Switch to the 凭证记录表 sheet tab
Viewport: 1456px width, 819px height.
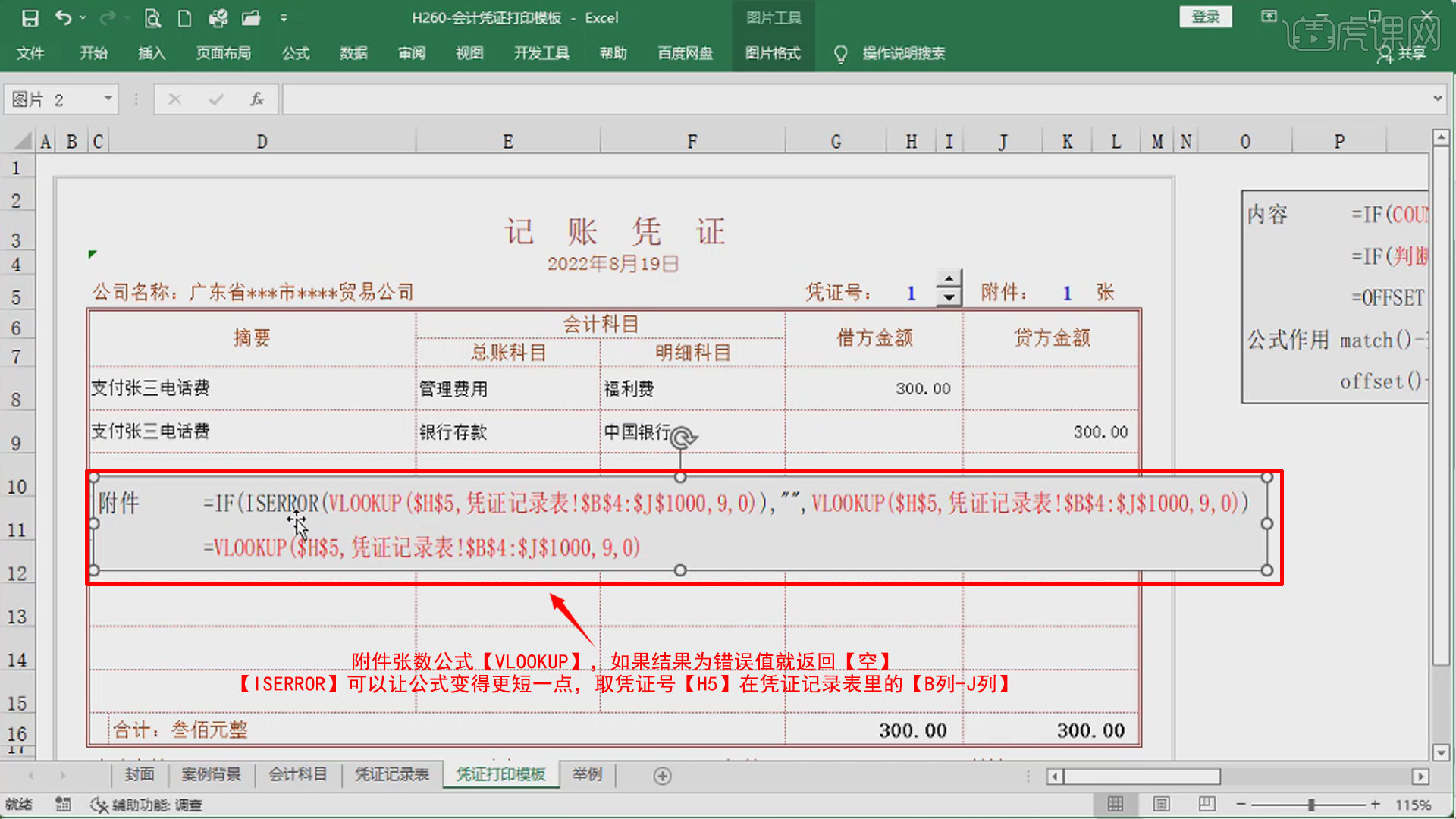(391, 774)
